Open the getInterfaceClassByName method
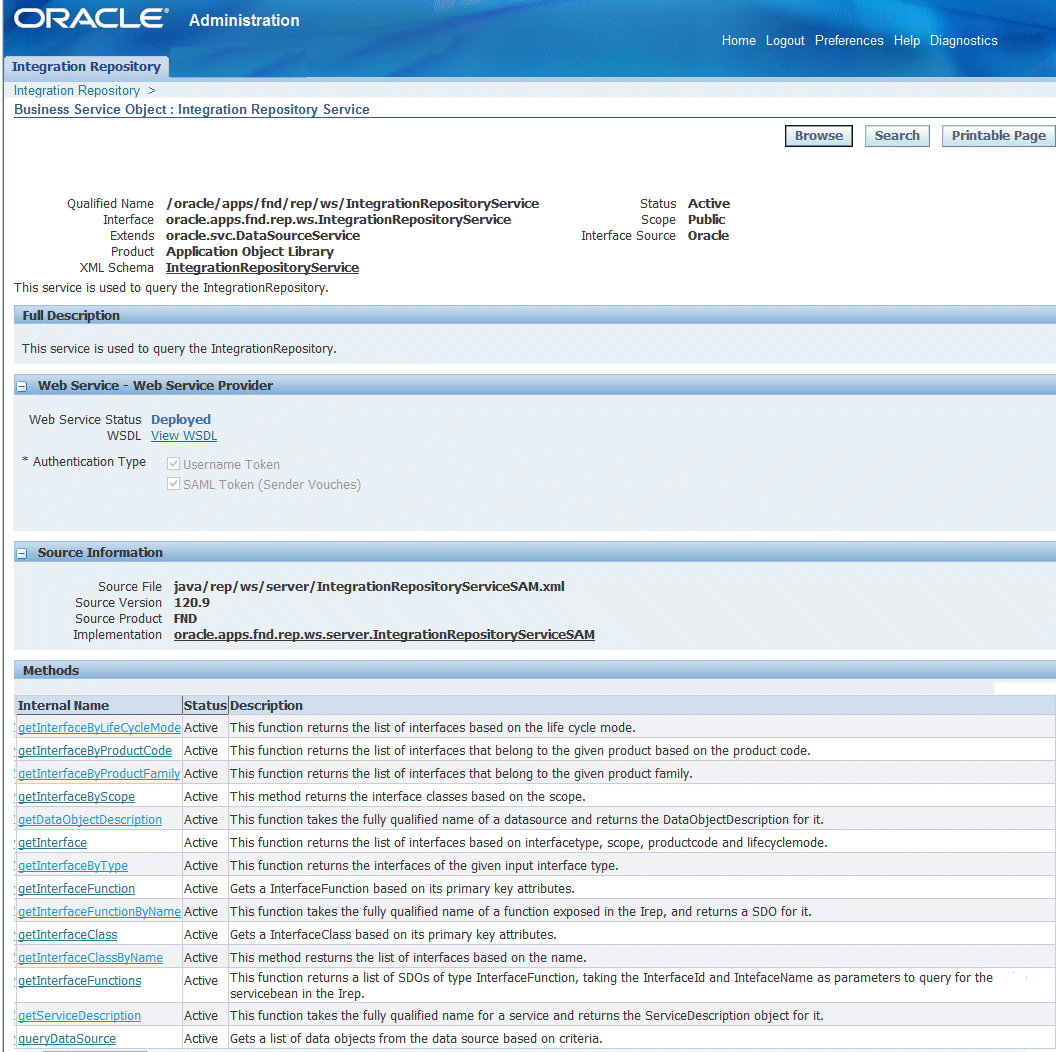 90,957
